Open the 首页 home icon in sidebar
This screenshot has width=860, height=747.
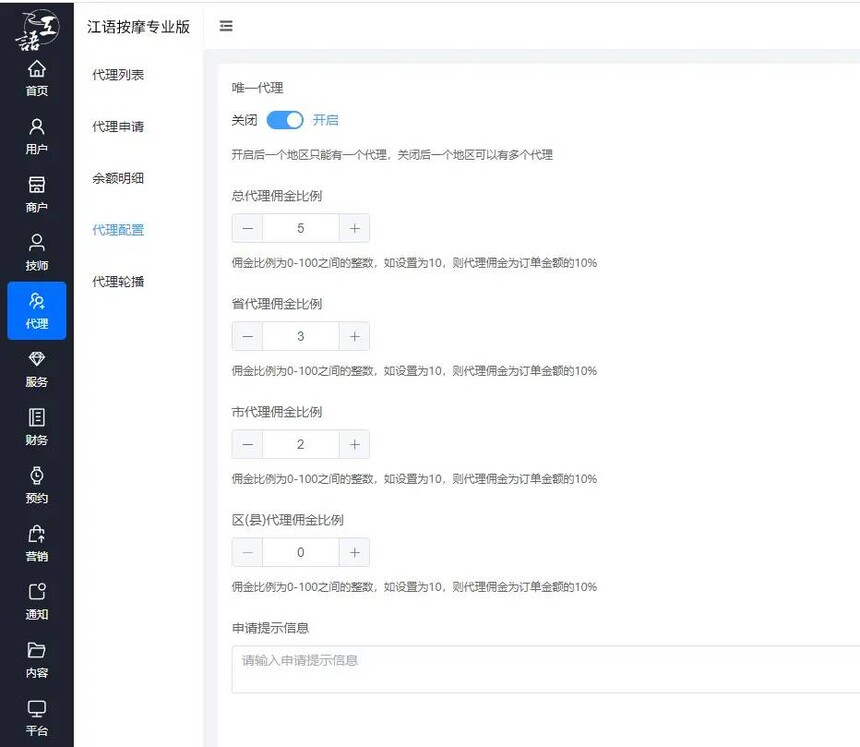coord(36,77)
